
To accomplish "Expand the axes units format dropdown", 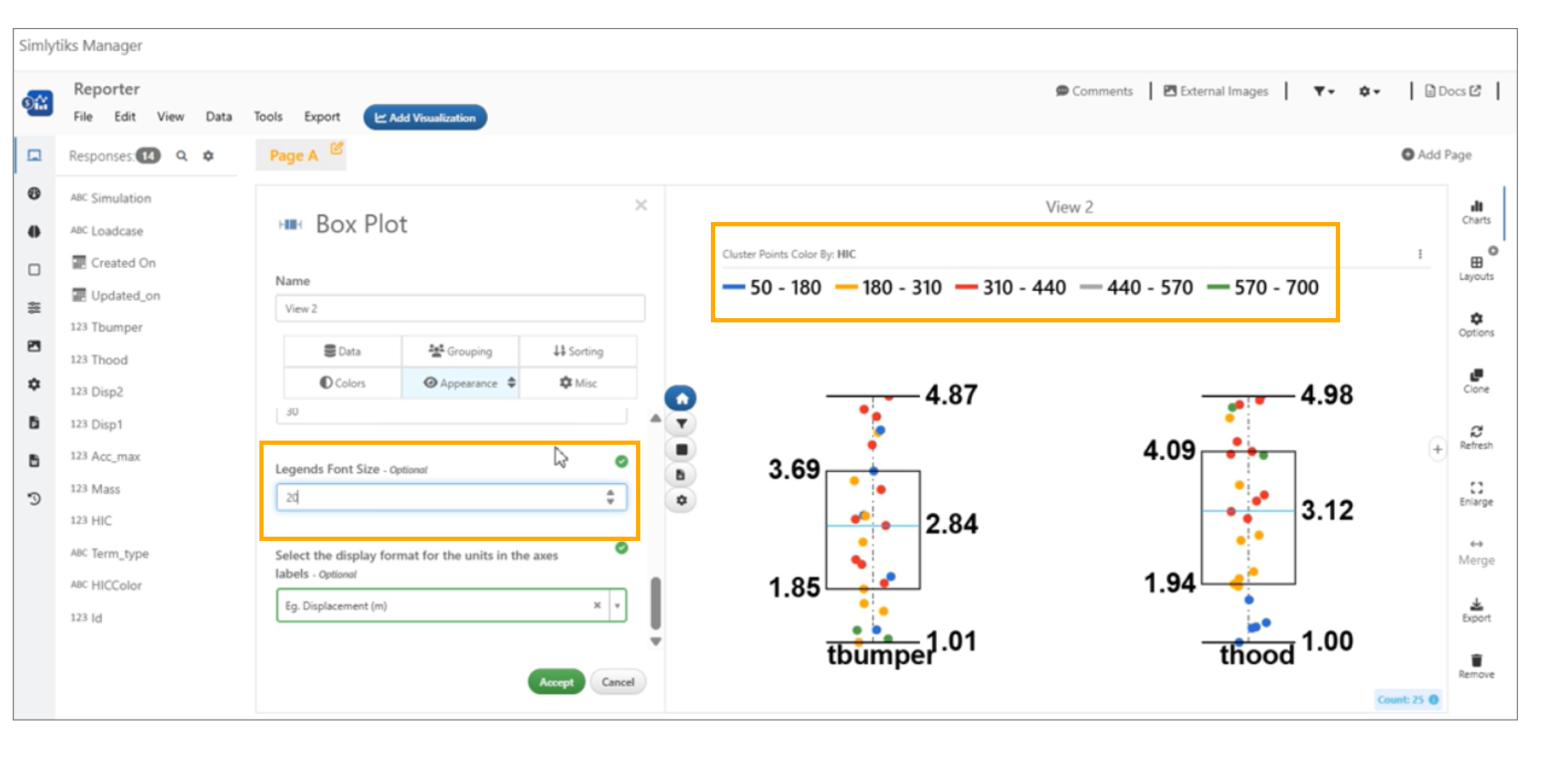I will 617,606.
